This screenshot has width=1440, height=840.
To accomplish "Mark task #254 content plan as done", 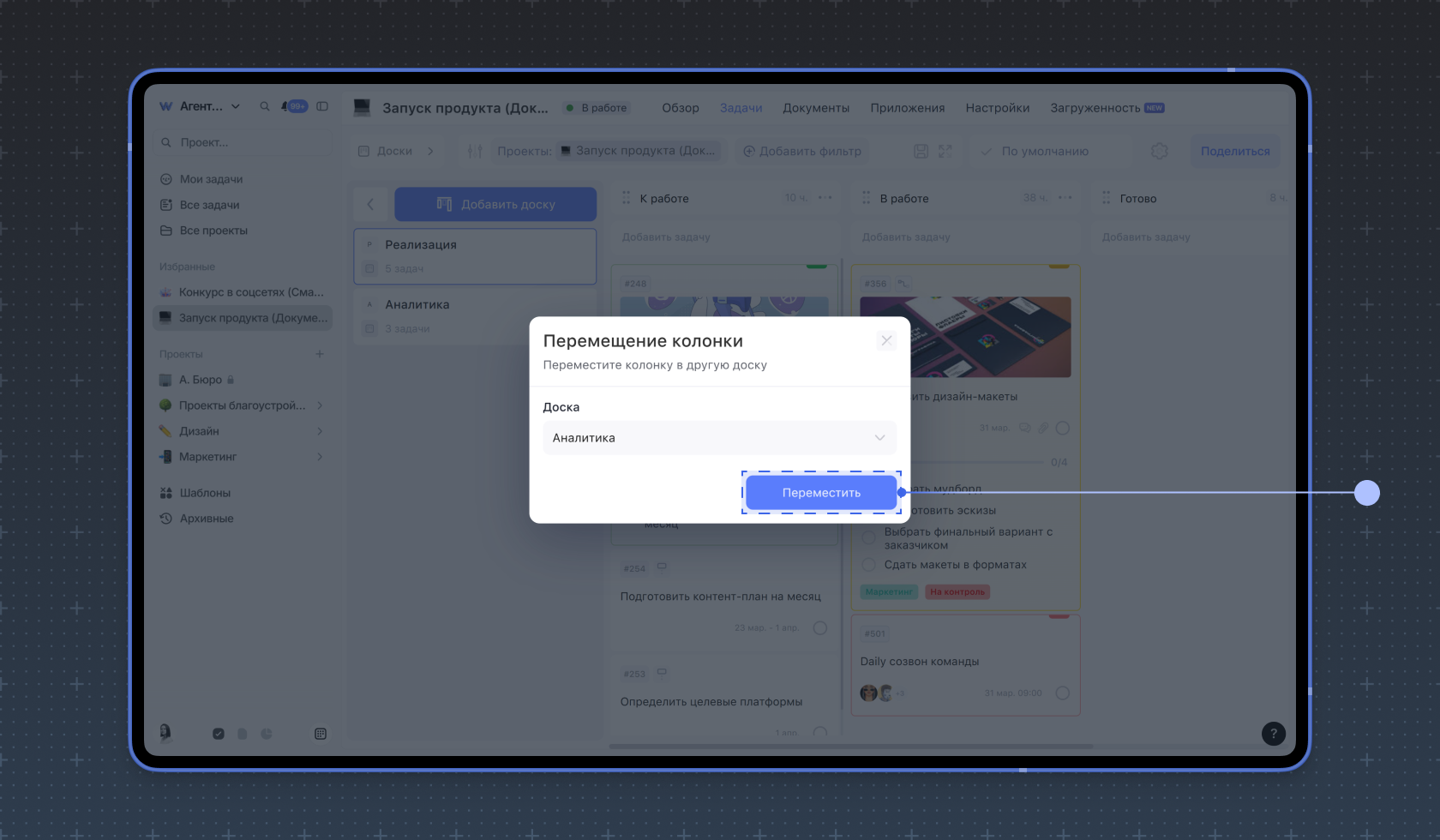I will [x=819, y=627].
